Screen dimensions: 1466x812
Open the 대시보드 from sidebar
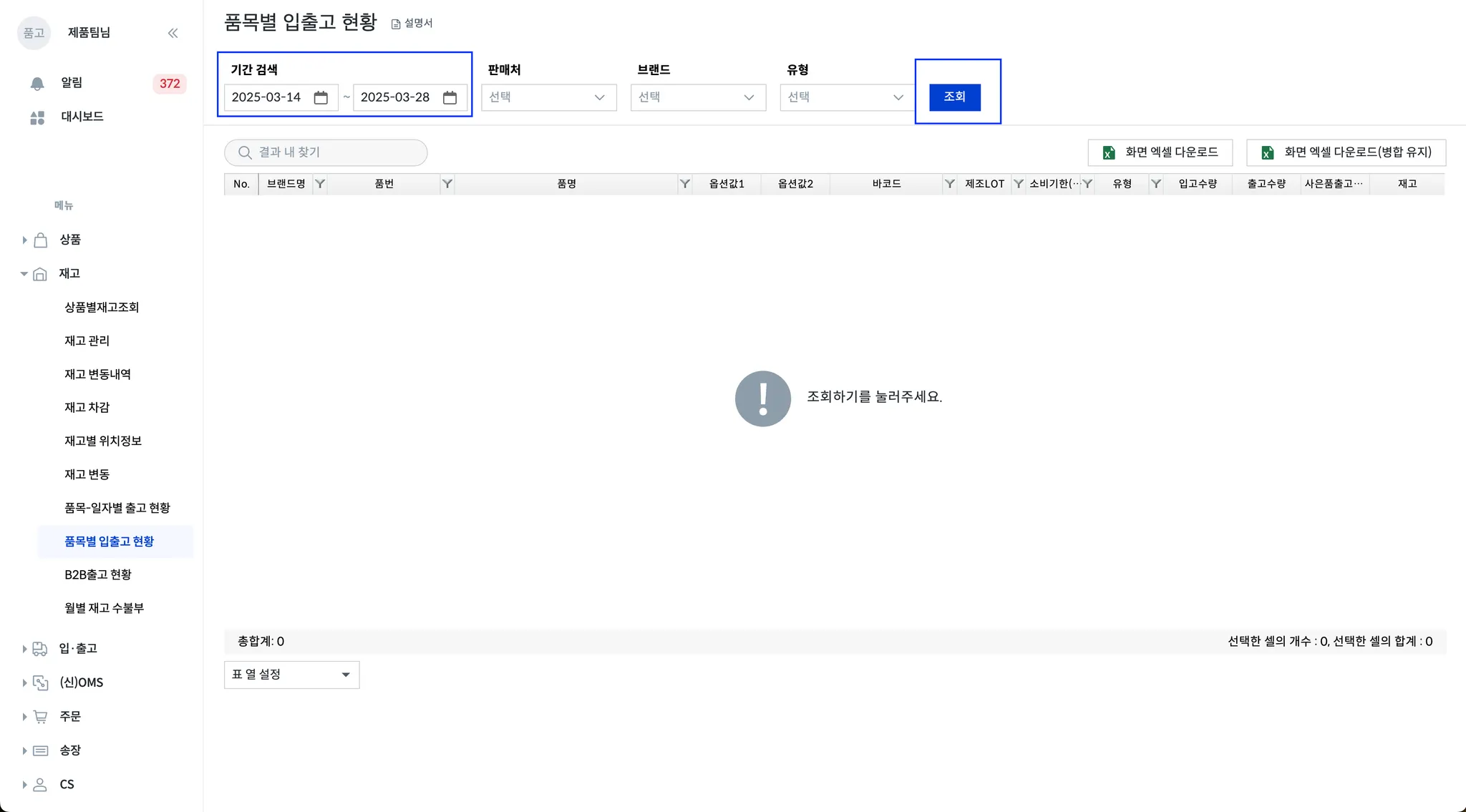(x=82, y=117)
